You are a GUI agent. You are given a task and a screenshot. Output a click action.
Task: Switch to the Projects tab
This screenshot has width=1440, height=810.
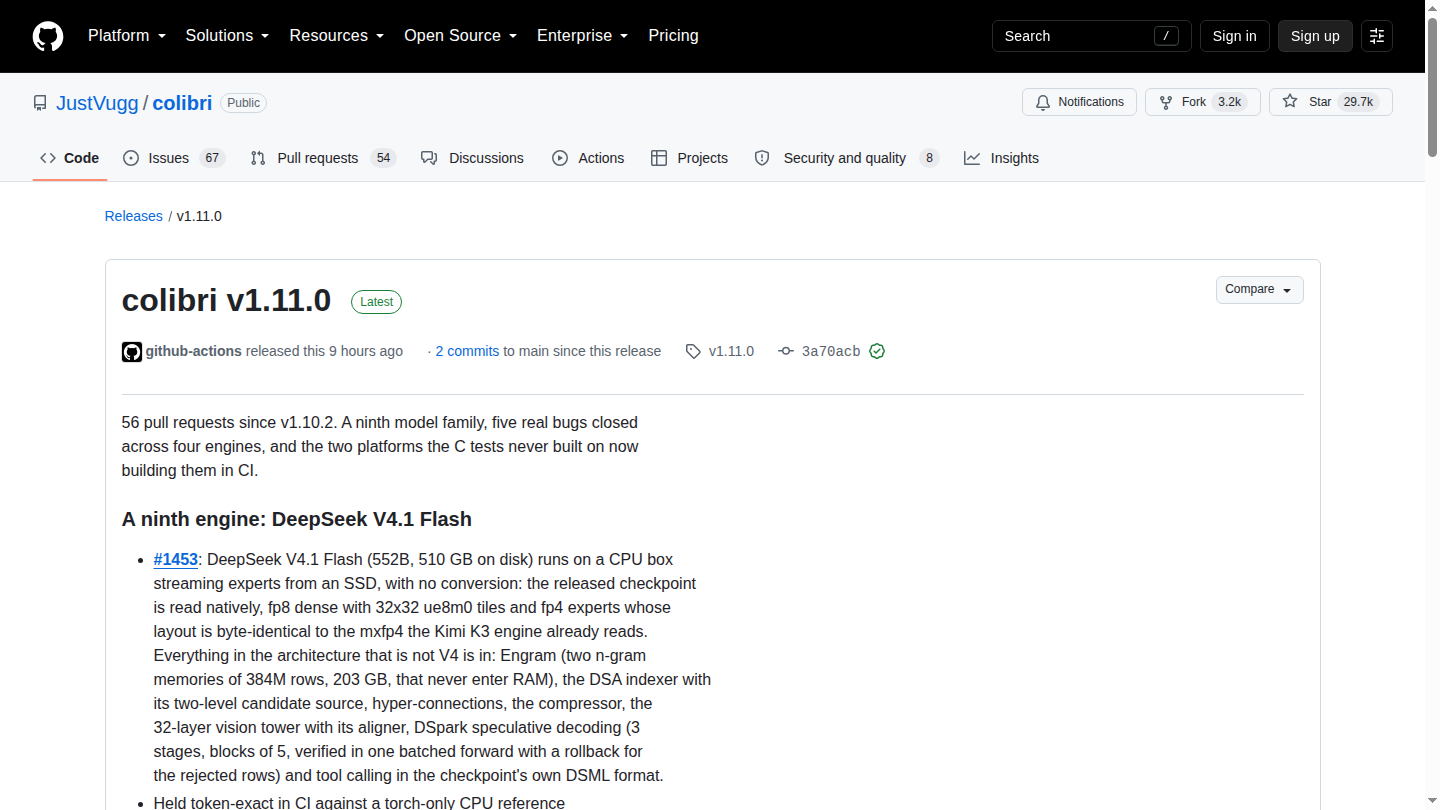tap(689, 158)
